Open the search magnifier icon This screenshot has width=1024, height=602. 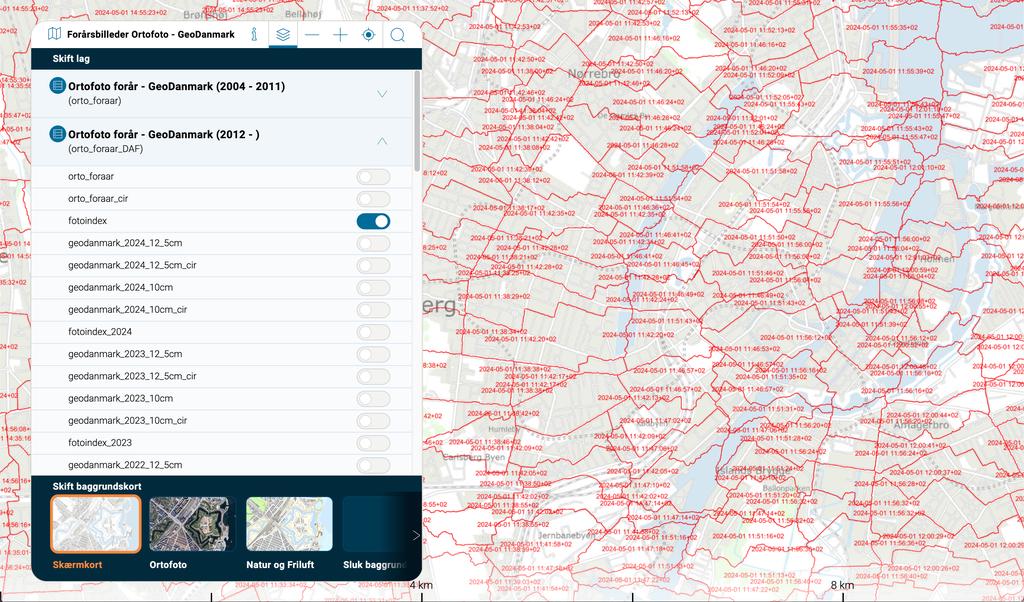pos(397,35)
